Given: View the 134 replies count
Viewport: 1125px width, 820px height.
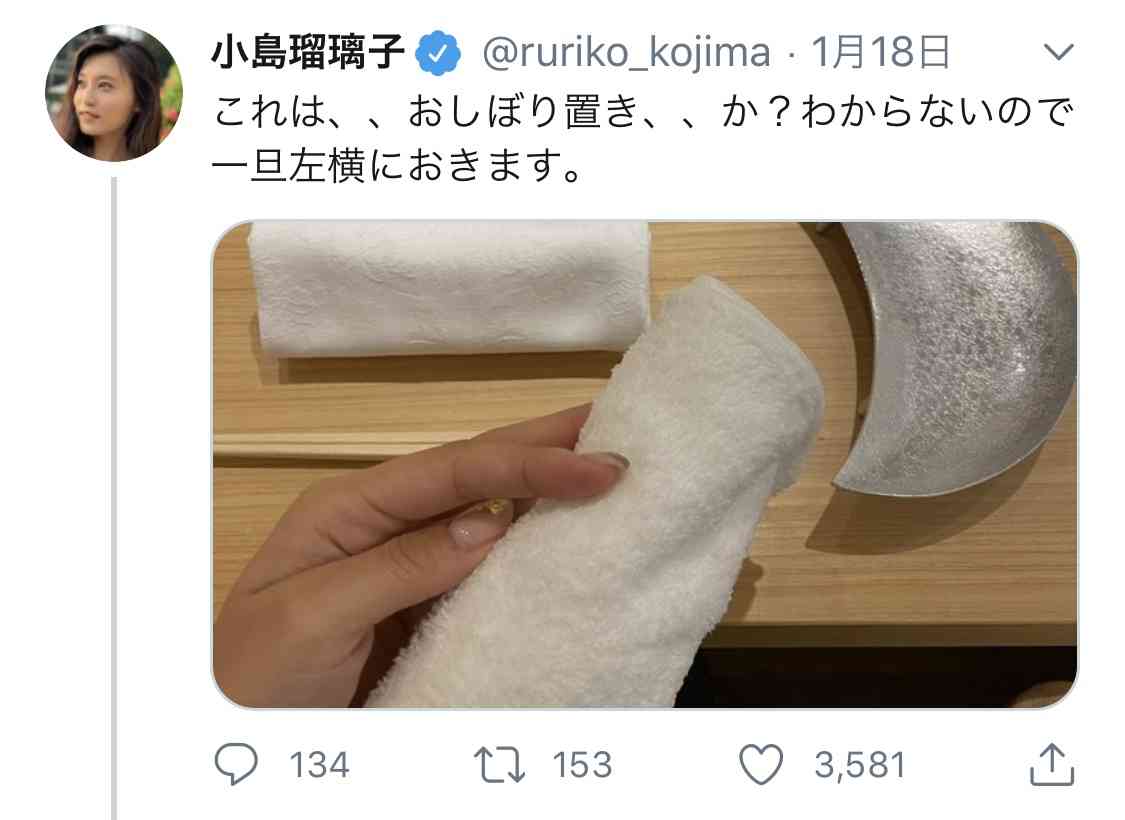Looking at the screenshot, I should point(319,765).
